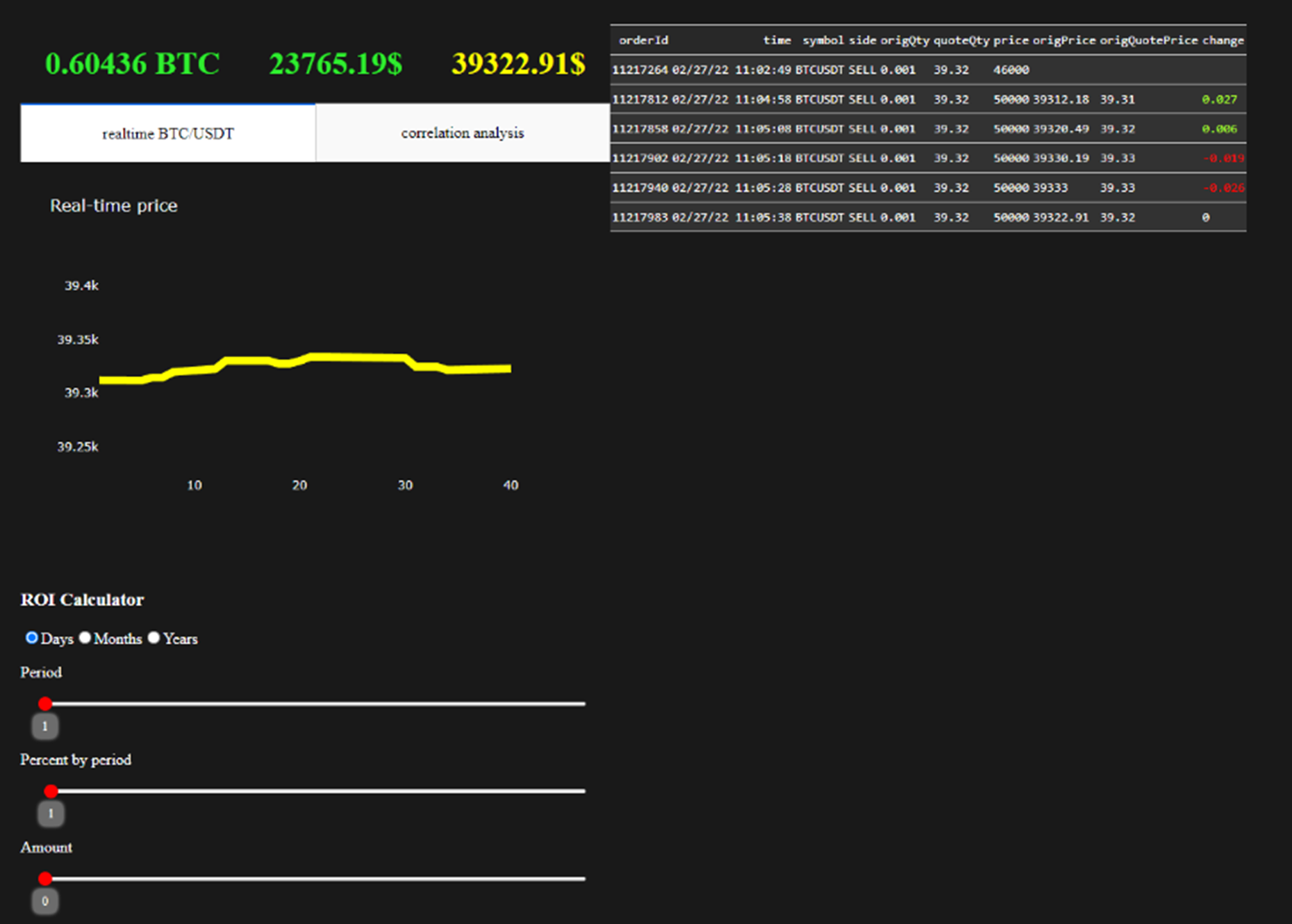The image size is (1292, 924).
Task: Click the x-axis tick label 40
Action: tap(511, 485)
